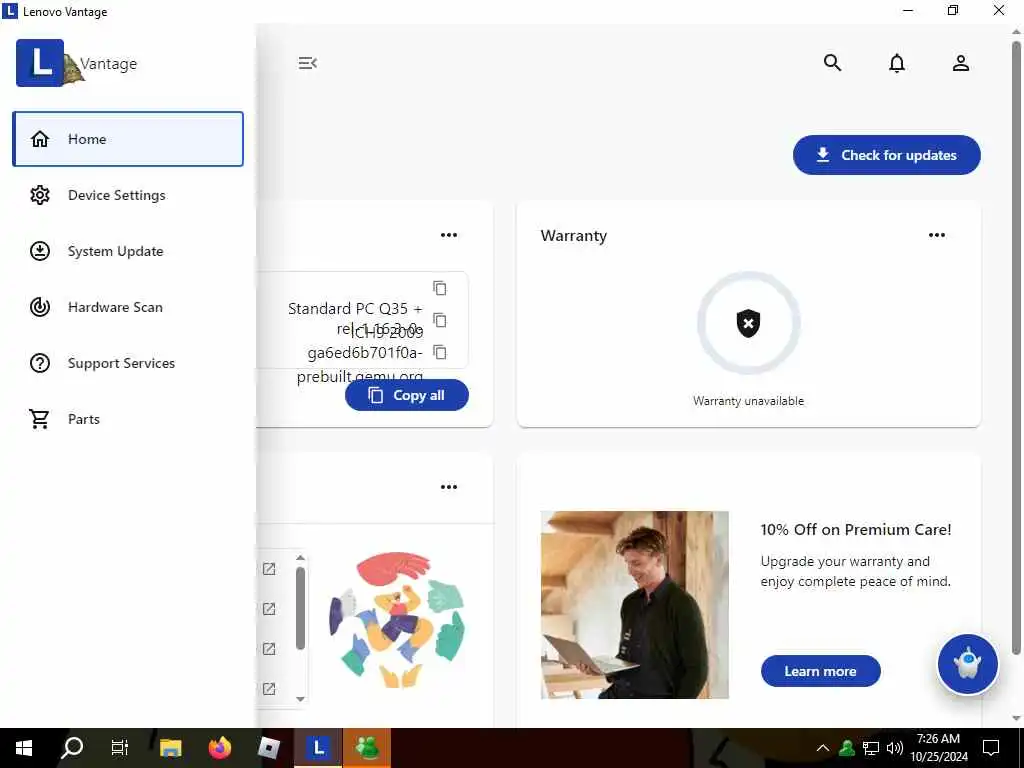Click the colorful hands illustration
The image size is (1024, 768).
398,620
